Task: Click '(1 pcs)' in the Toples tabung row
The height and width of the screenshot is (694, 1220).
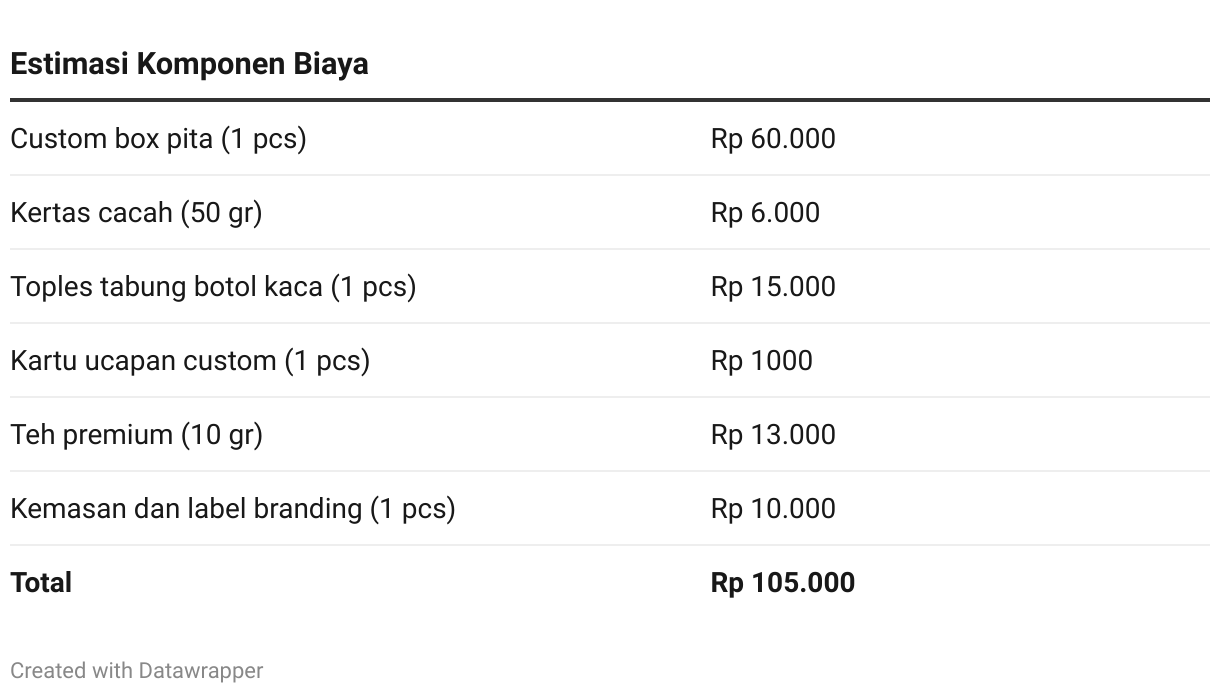Action: pos(373,286)
